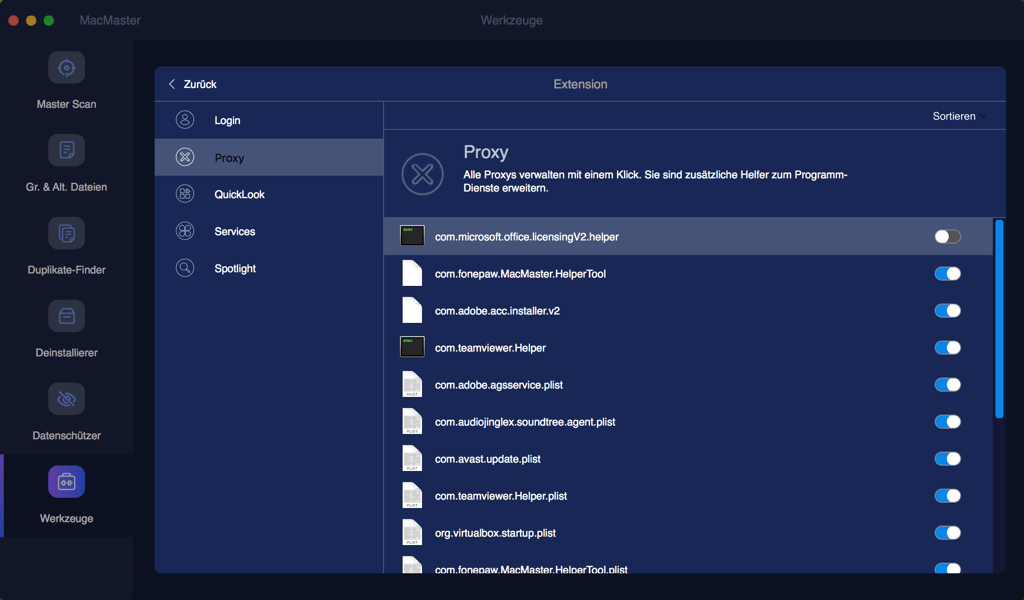Select row com.adobe.acc.installer.v2
The width and height of the screenshot is (1024, 600).
pos(688,311)
